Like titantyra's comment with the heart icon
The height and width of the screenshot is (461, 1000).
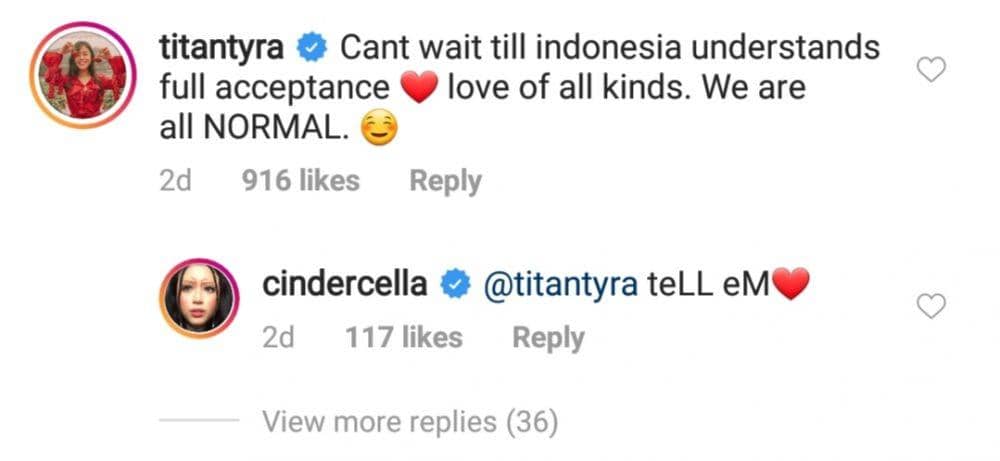click(931, 70)
